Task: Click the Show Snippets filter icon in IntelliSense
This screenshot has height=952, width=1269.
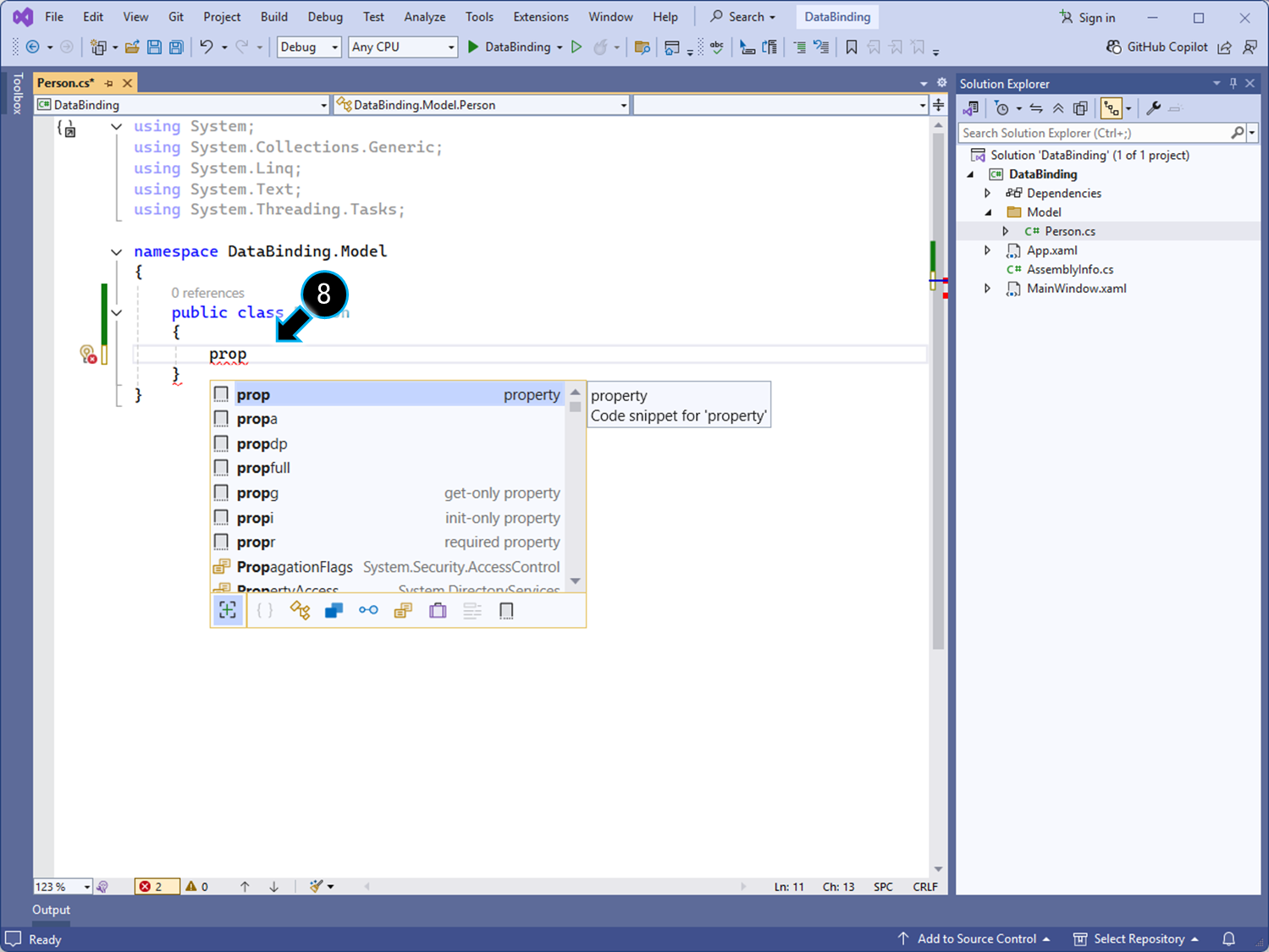Action: 506,611
